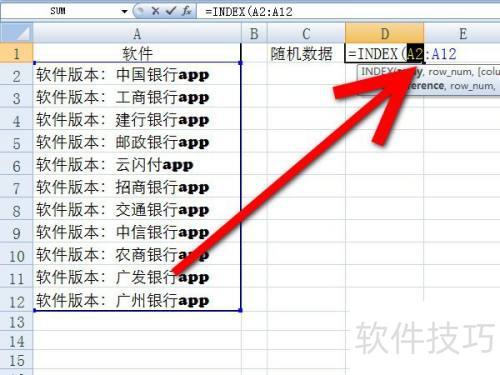Click the cancel X icon in formula bar
500x375 pixels.
(x=155, y=11)
